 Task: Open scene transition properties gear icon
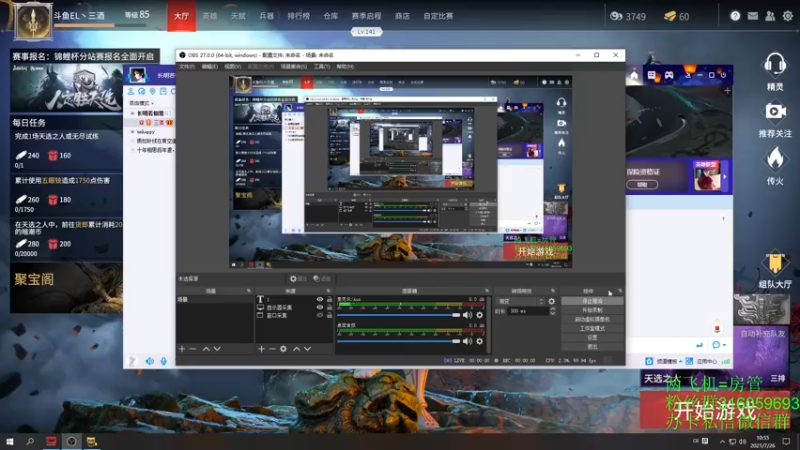tap(552, 302)
